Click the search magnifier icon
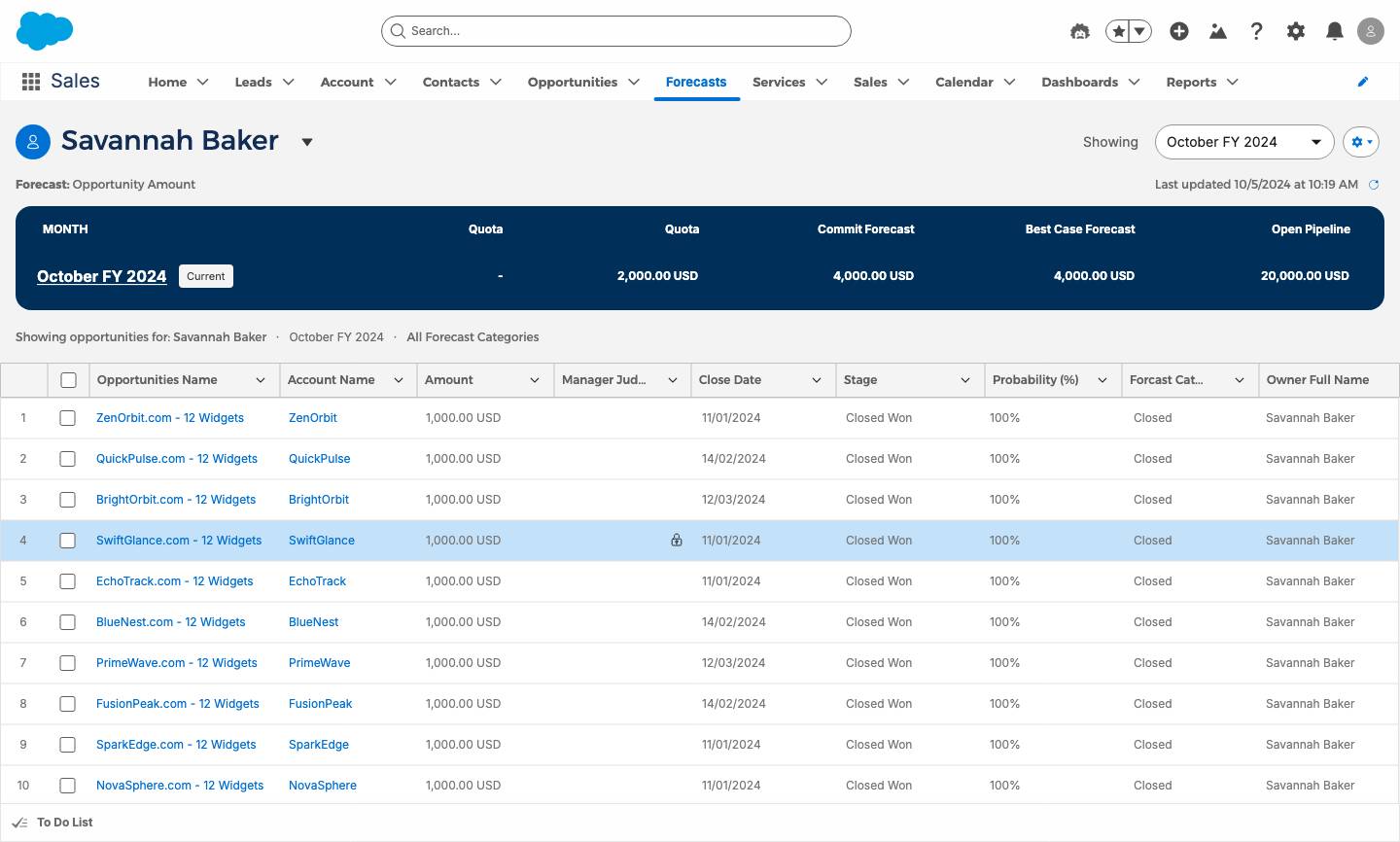The height and width of the screenshot is (842, 1400). (x=398, y=31)
